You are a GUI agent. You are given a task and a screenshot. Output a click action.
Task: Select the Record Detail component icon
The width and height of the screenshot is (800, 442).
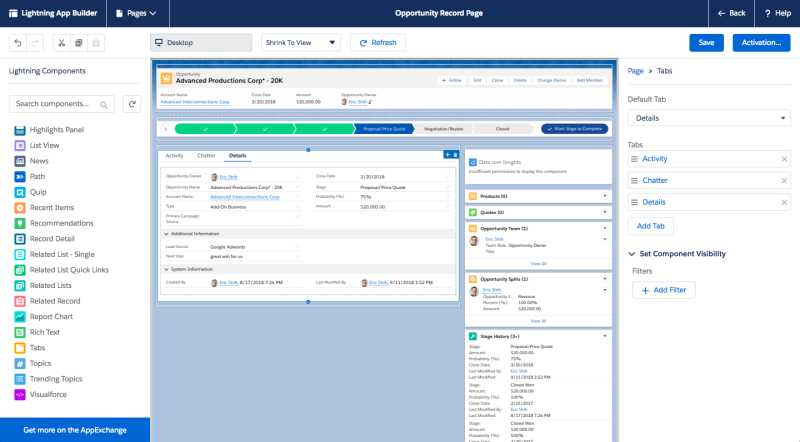click(20, 239)
